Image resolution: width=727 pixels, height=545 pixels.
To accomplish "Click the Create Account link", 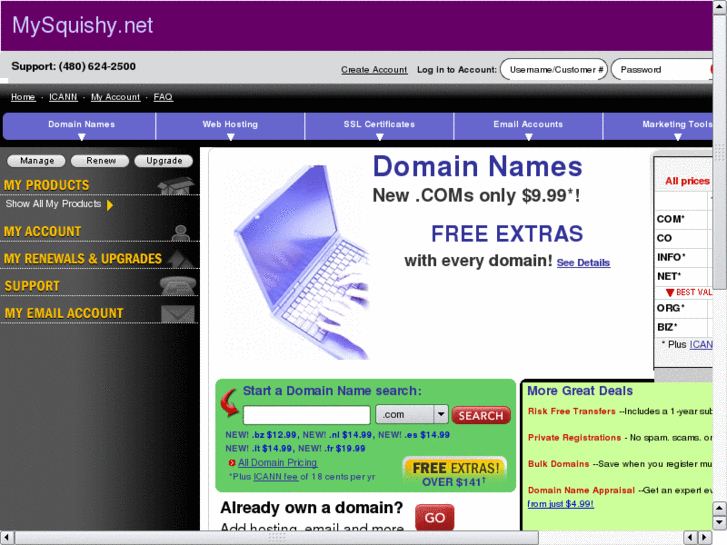I will (x=374, y=70).
